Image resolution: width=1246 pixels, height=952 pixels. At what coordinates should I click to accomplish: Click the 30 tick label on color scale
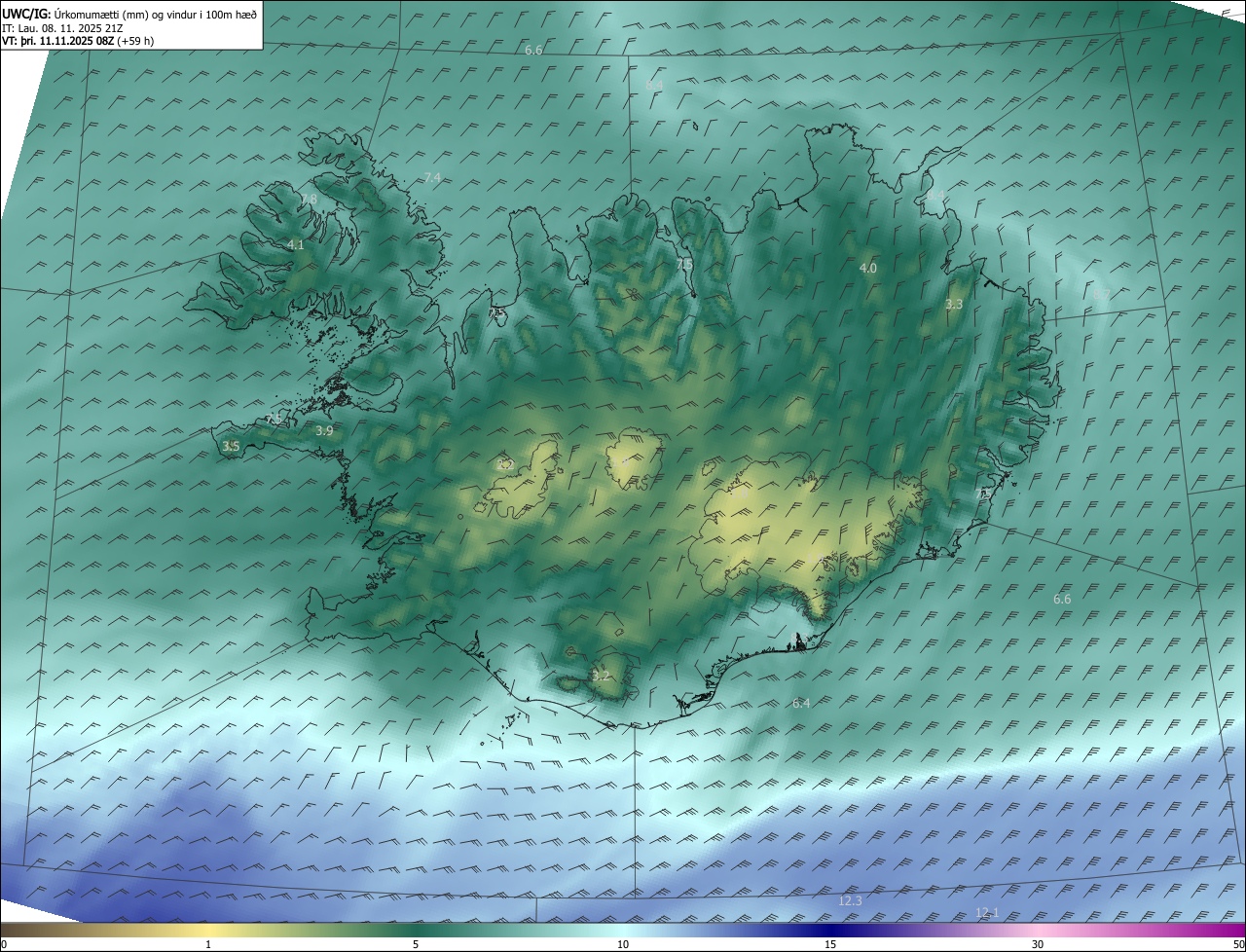1038,944
